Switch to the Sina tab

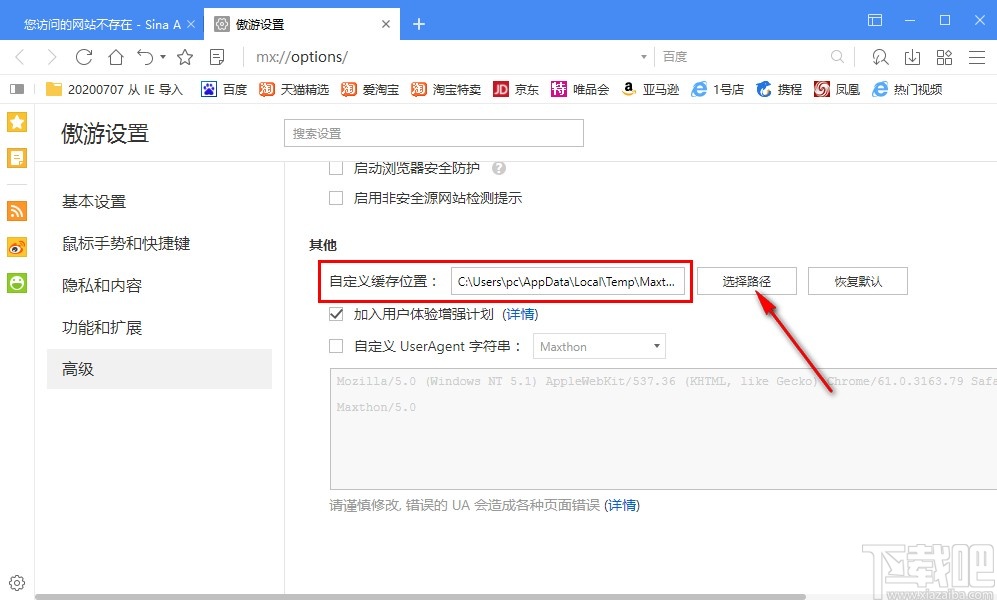coord(102,24)
